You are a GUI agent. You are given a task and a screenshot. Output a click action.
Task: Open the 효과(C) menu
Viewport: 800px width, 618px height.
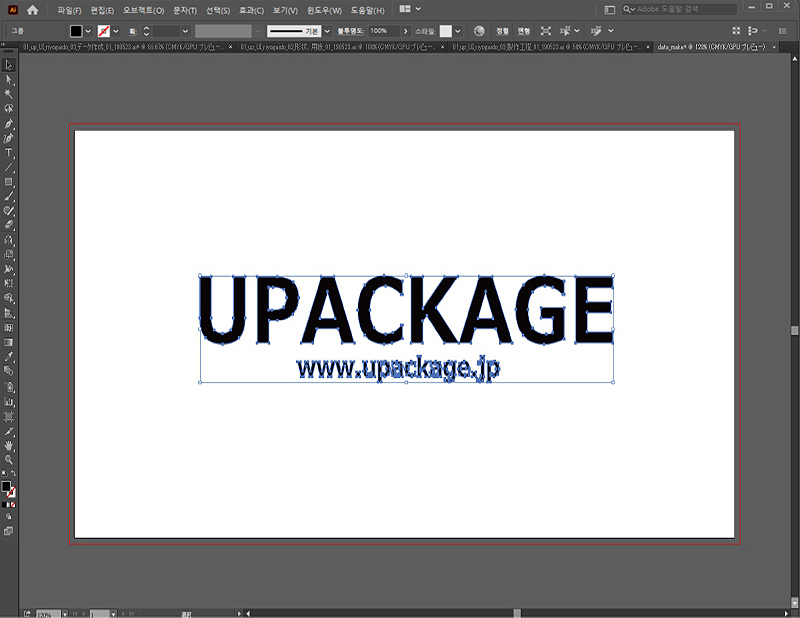click(252, 10)
